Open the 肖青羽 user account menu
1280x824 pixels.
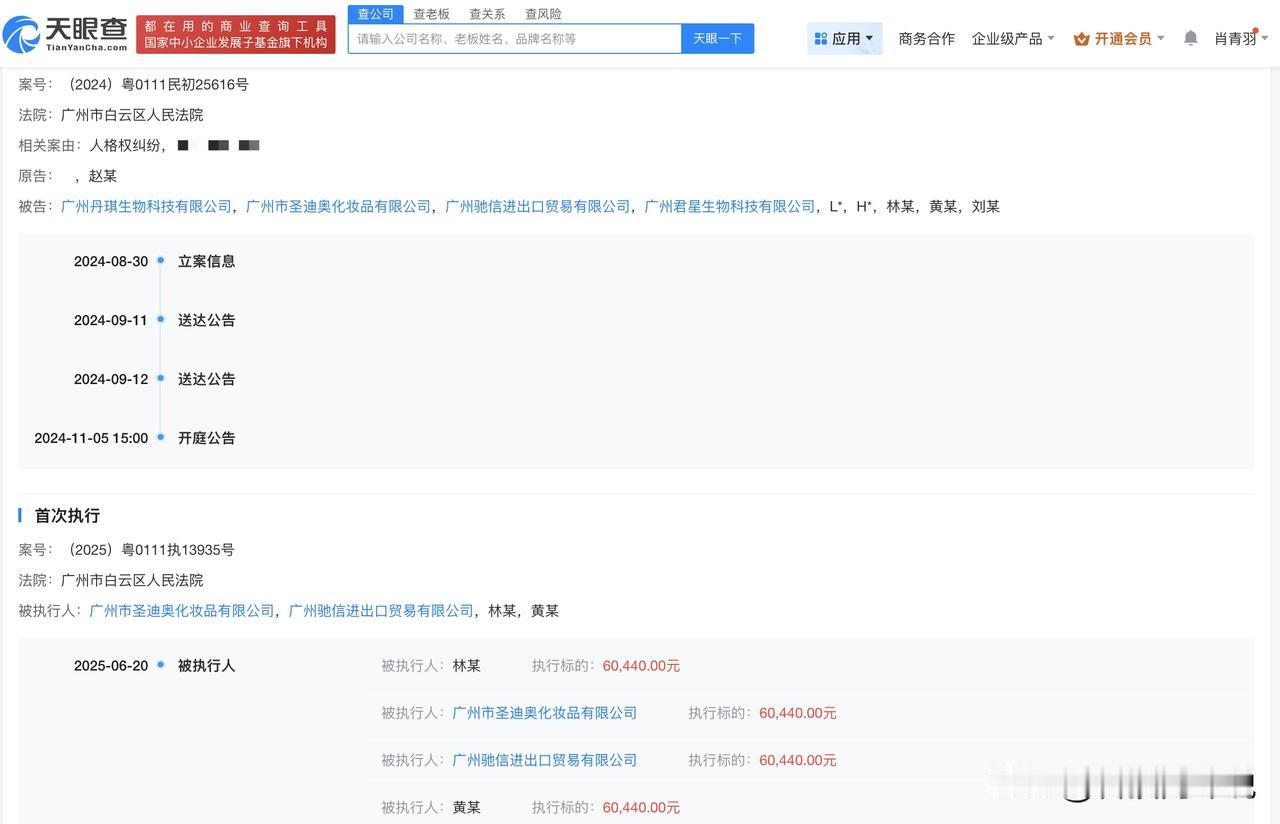1241,38
